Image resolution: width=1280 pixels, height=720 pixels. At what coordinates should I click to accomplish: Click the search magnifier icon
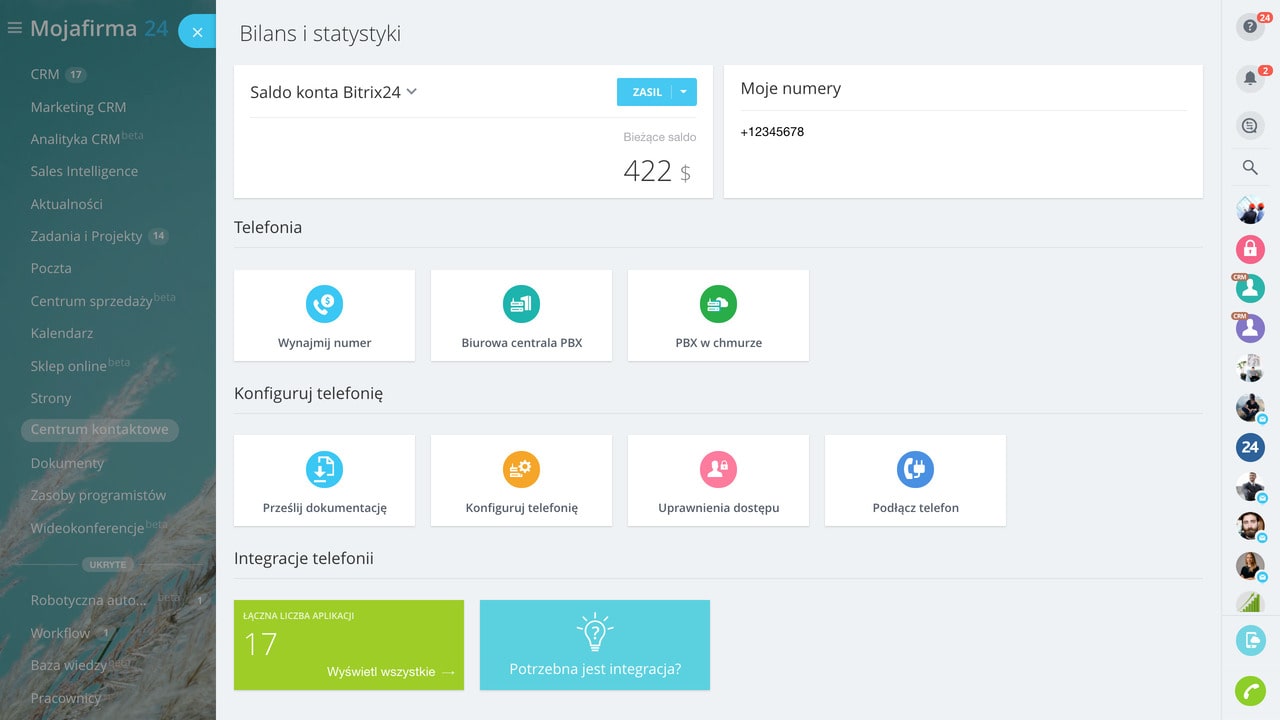[1250, 168]
